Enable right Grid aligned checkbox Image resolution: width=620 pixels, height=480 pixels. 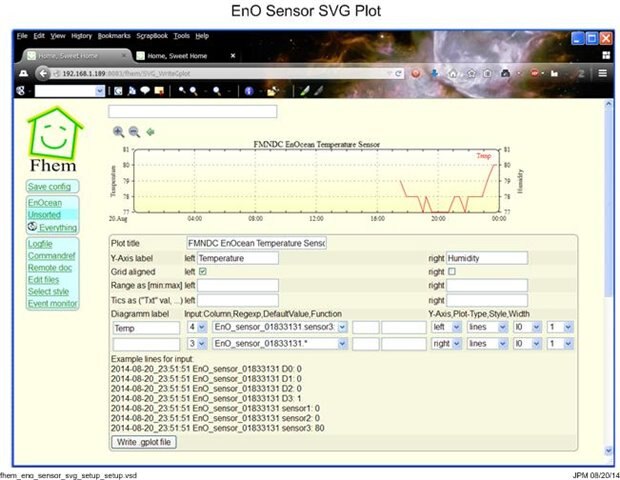(x=452, y=272)
